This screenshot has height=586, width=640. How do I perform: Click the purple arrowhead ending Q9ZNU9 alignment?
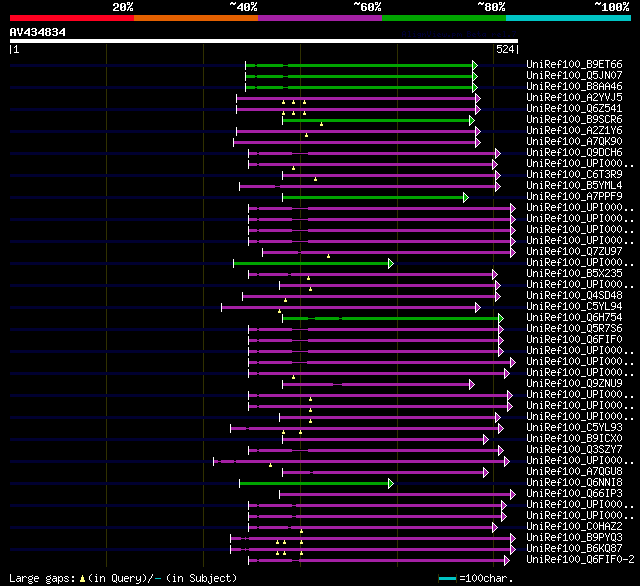coord(472,384)
